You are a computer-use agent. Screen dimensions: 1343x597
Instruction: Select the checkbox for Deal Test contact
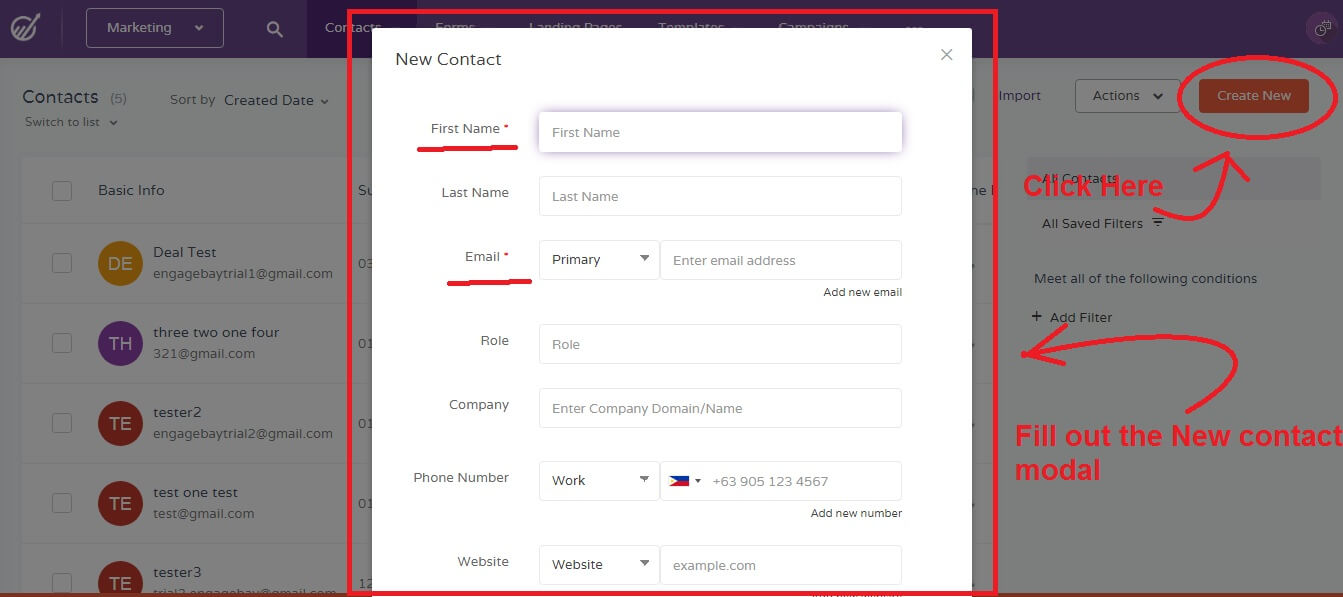[x=62, y=262]
